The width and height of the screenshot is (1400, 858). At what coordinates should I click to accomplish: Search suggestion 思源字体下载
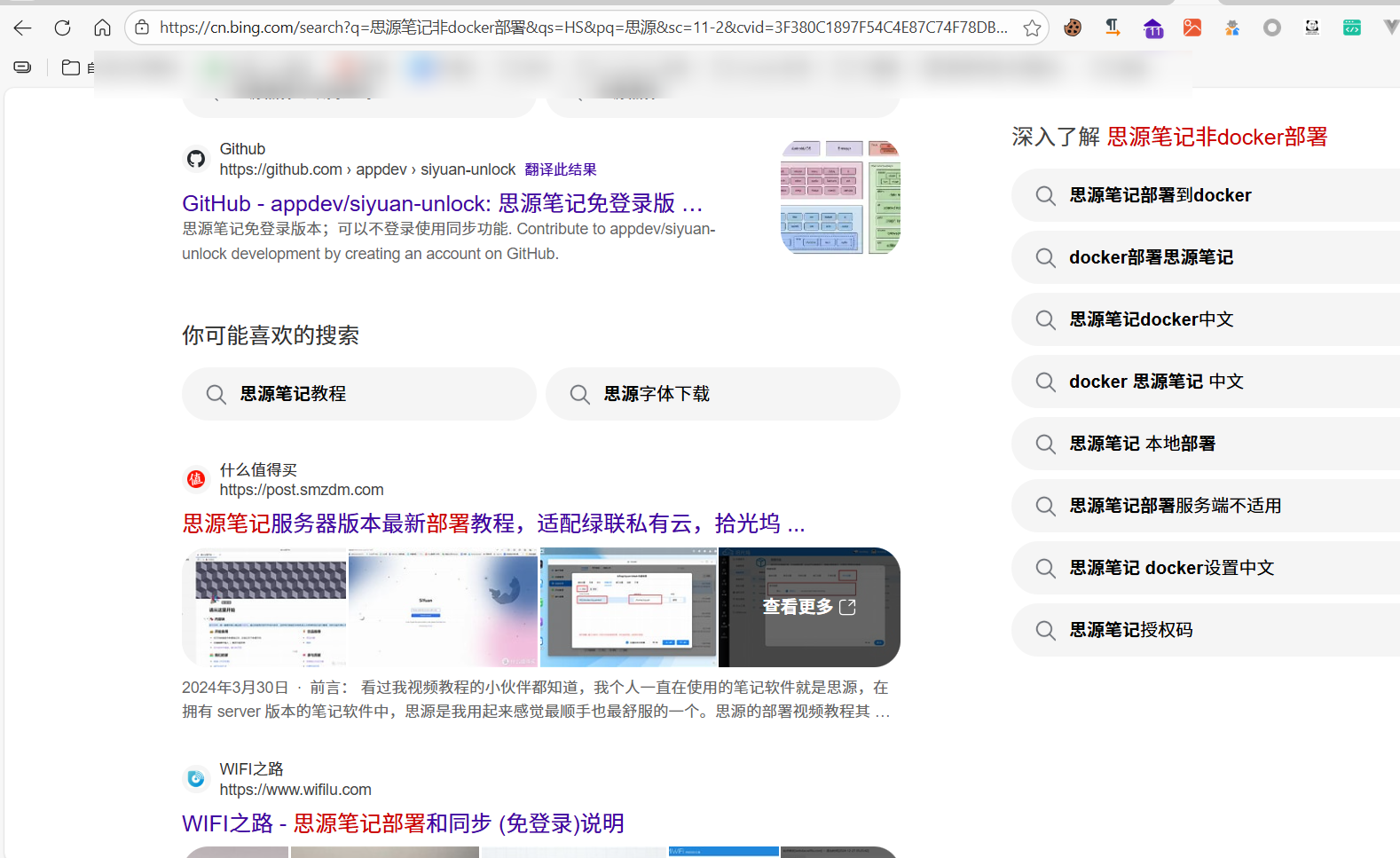pos(723,394)
